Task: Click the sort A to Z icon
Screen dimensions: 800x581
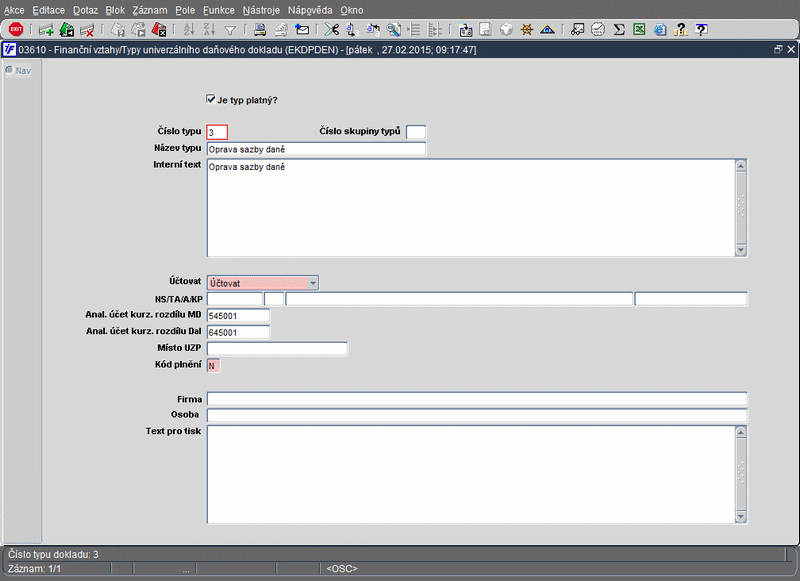Action: pyautogui.click(x=189, y=30)
